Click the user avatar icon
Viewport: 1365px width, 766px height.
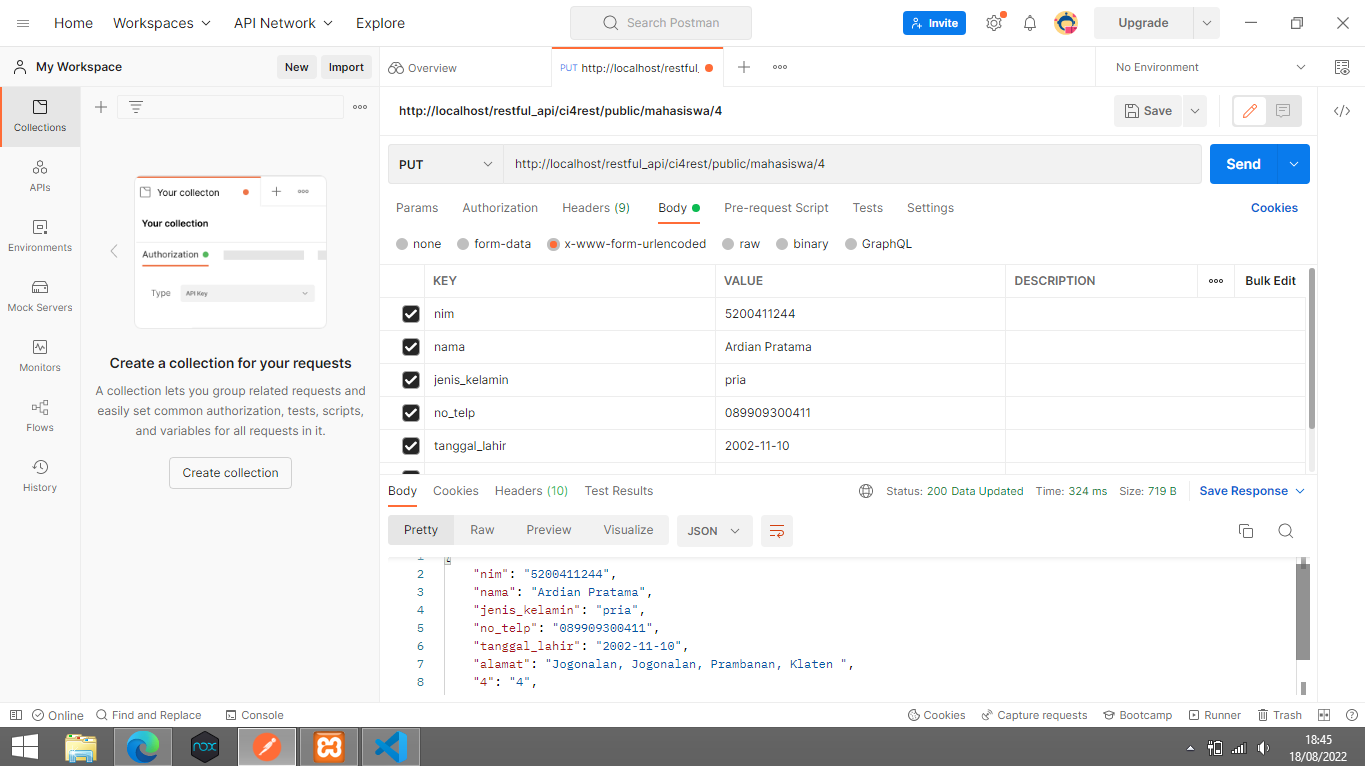1066,23
